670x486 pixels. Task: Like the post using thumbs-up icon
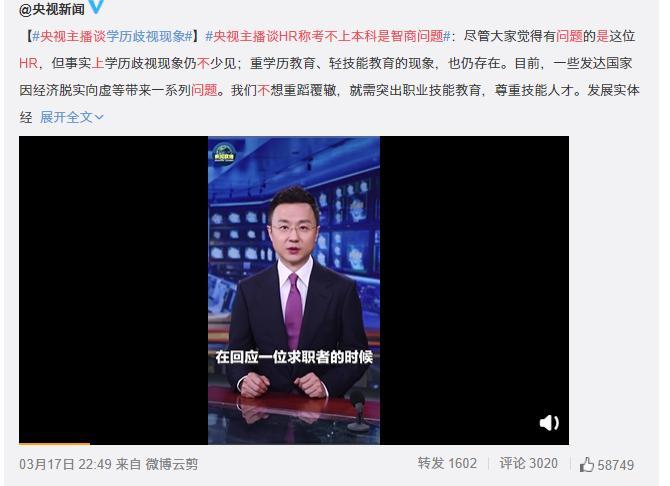click(587, 465)
